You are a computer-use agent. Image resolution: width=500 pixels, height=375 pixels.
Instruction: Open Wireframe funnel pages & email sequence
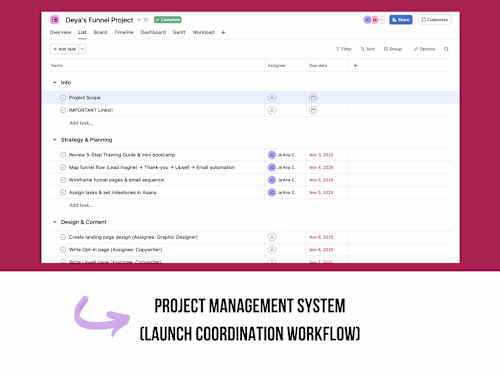116,180
